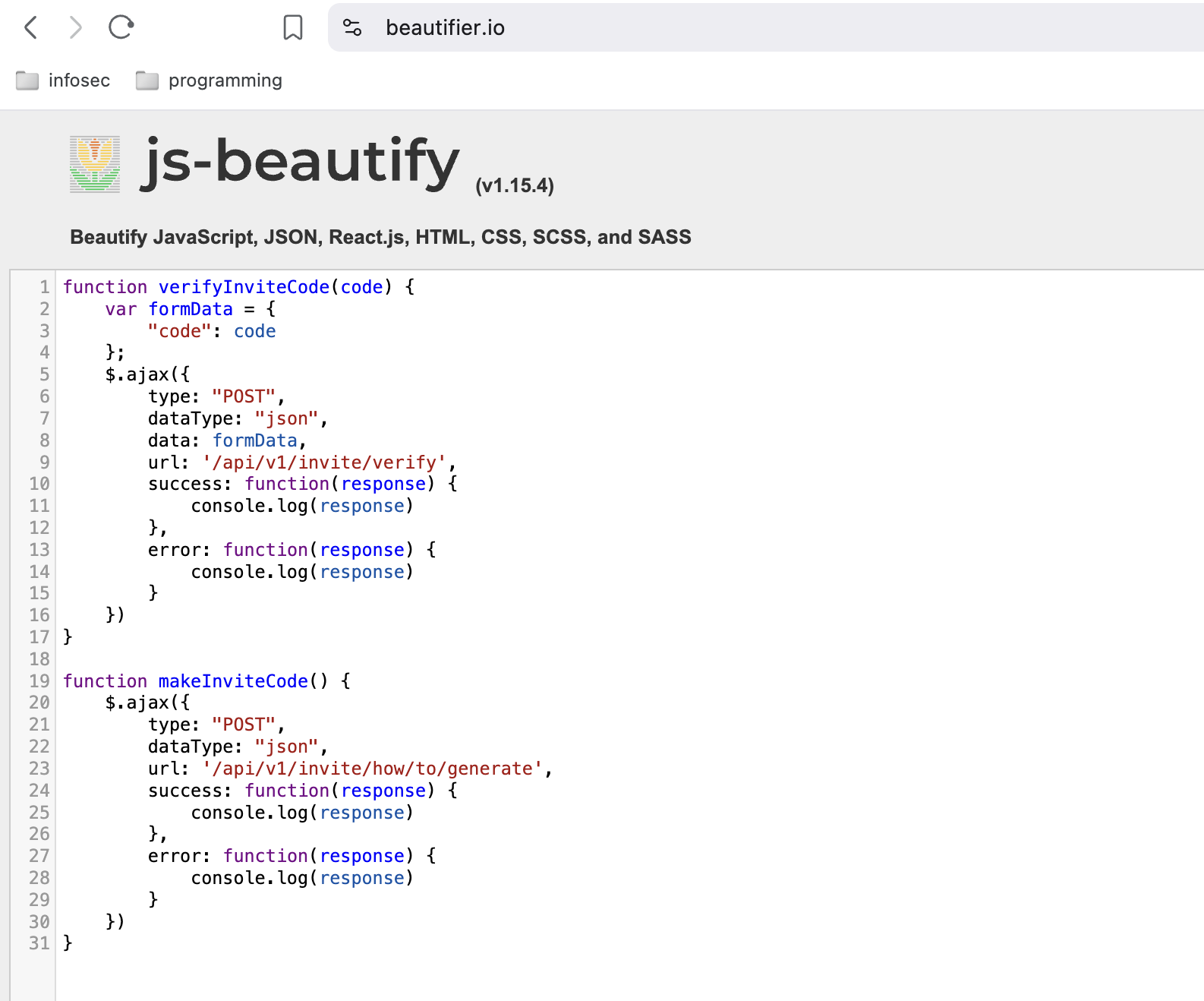
Task: Reload the page with the refresh icon
Action: coord(121,27)
